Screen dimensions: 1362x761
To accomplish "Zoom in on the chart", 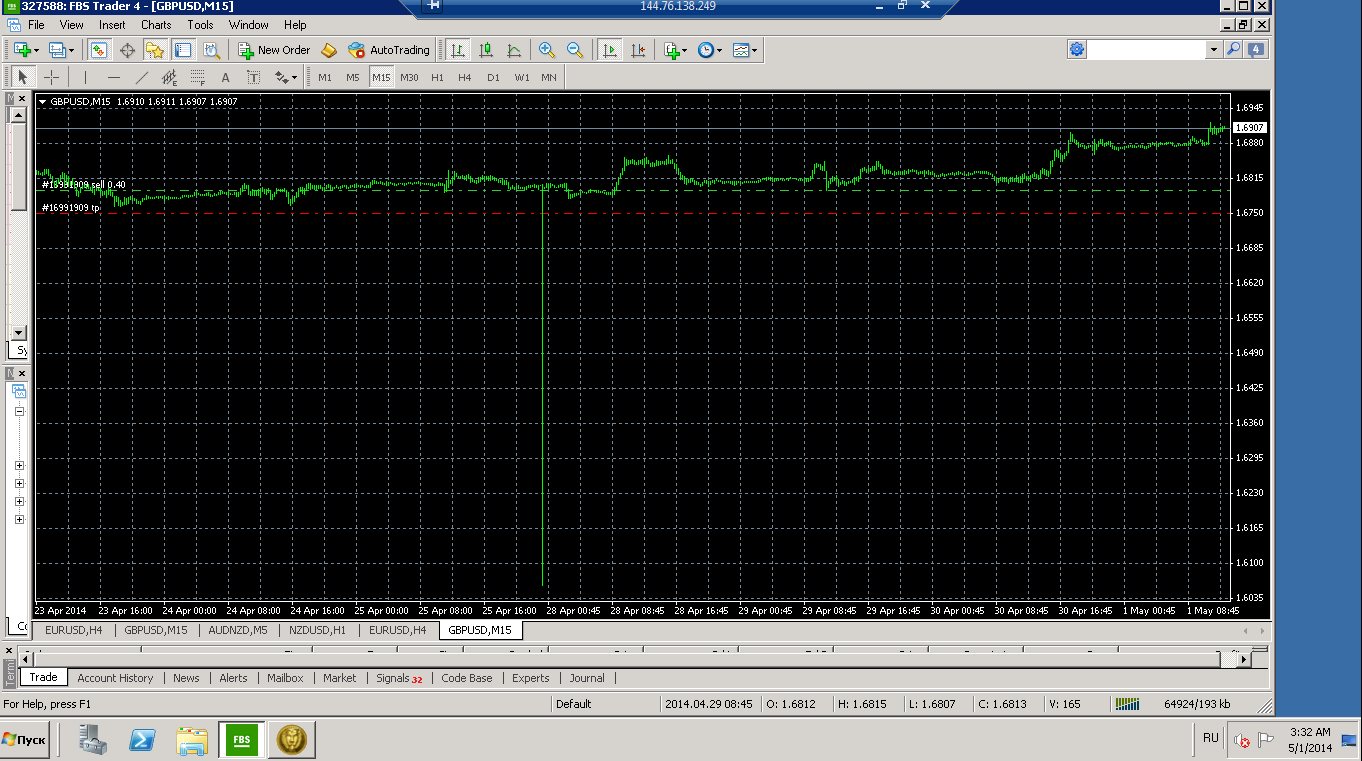I will (x=547, y=49).
